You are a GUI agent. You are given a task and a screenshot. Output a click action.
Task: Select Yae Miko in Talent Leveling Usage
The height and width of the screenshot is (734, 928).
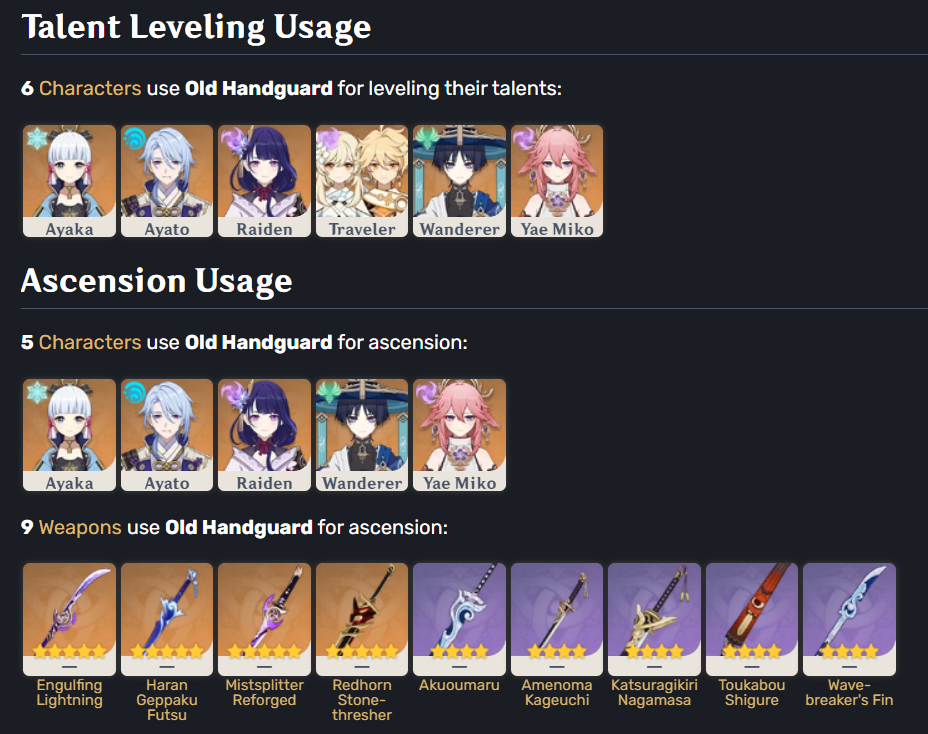(557, 180)
